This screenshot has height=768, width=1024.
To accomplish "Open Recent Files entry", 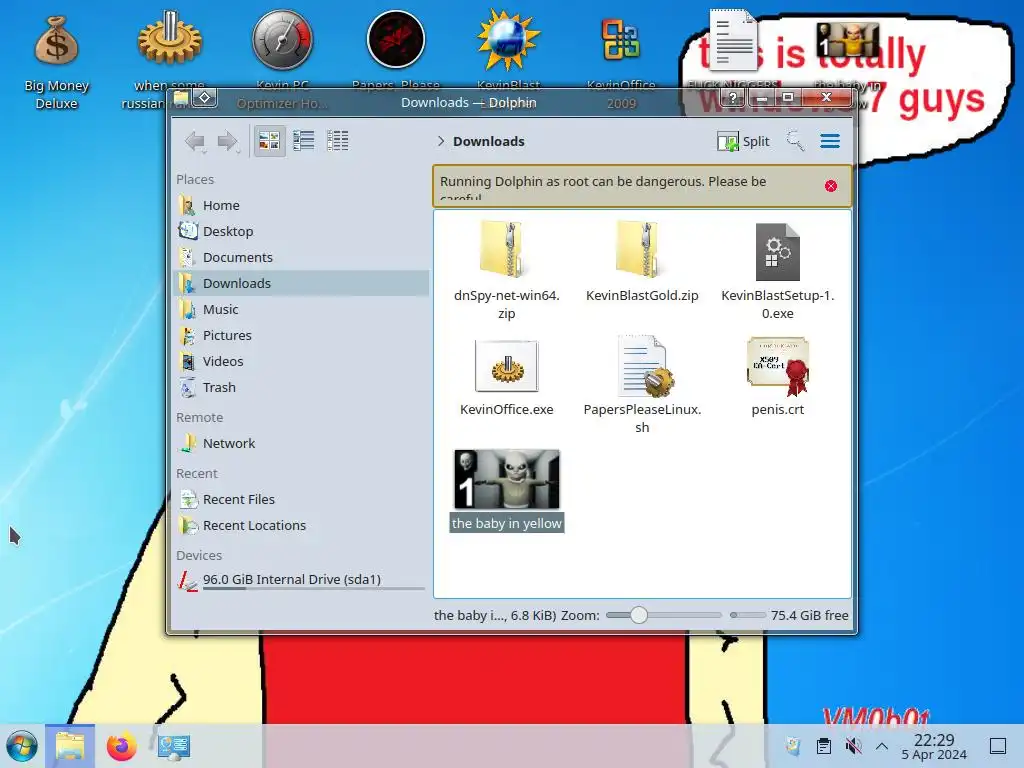I will [301, 500].
